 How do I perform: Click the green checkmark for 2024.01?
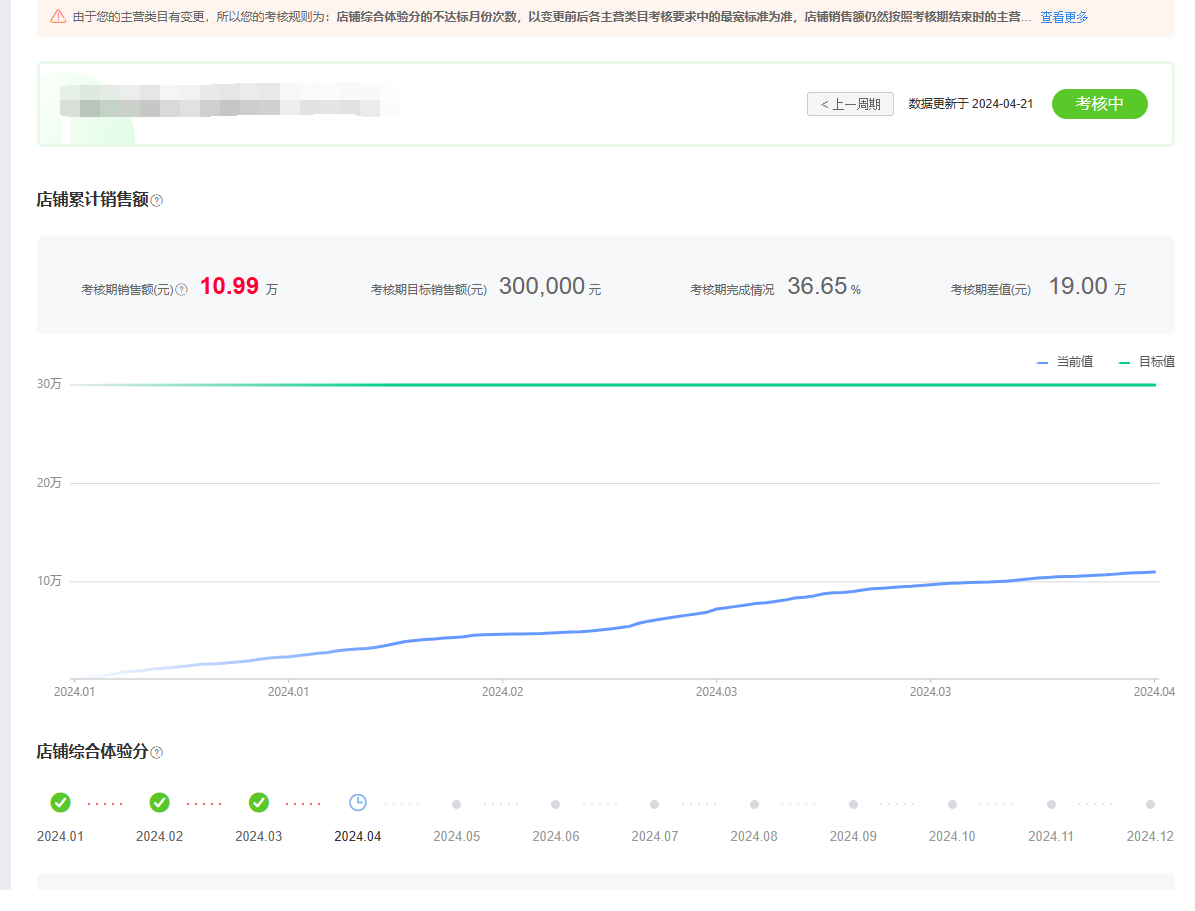[60, 803]
